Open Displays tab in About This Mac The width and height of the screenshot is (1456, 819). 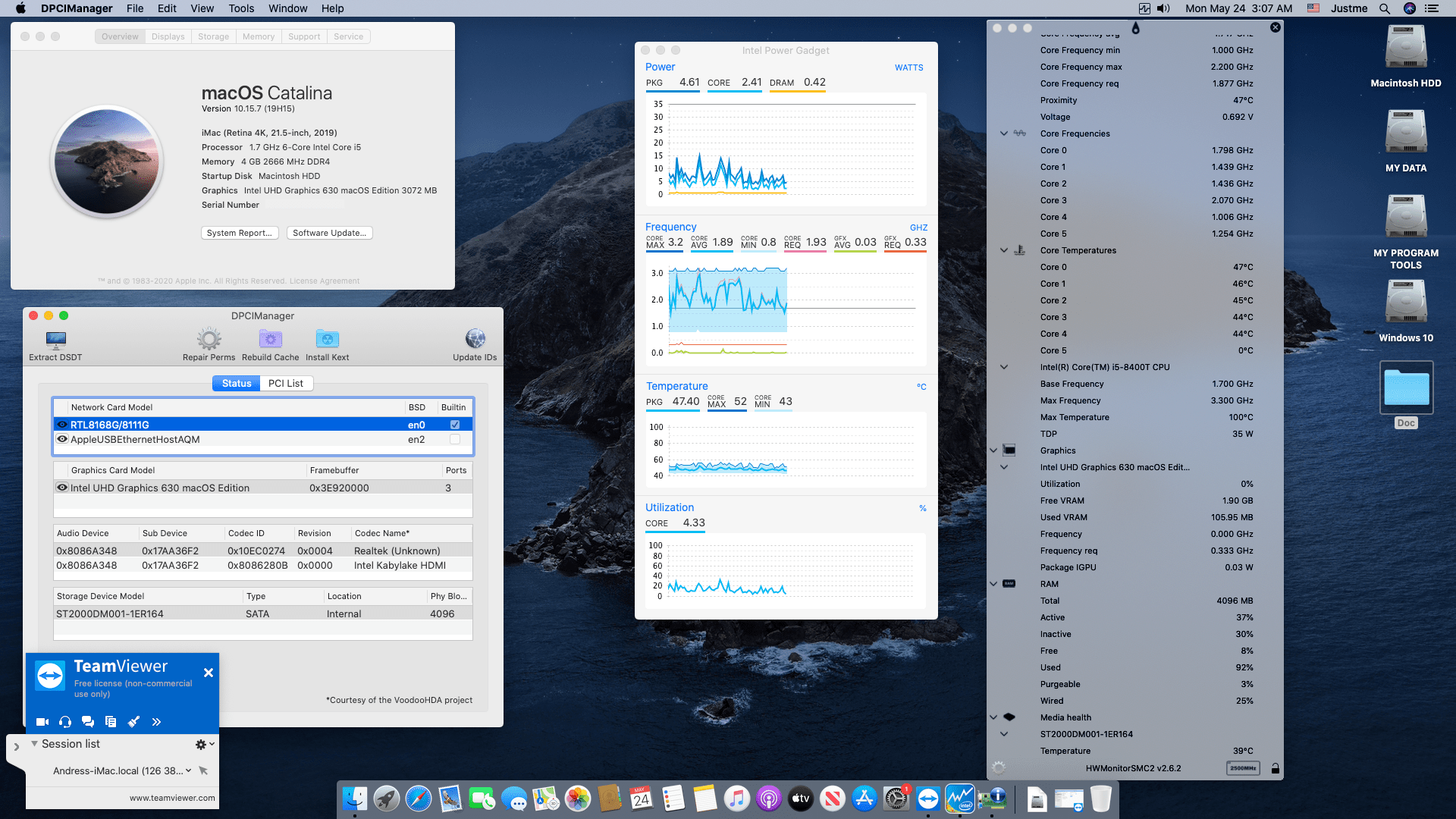pyautogui.click(x=168, y=36)
